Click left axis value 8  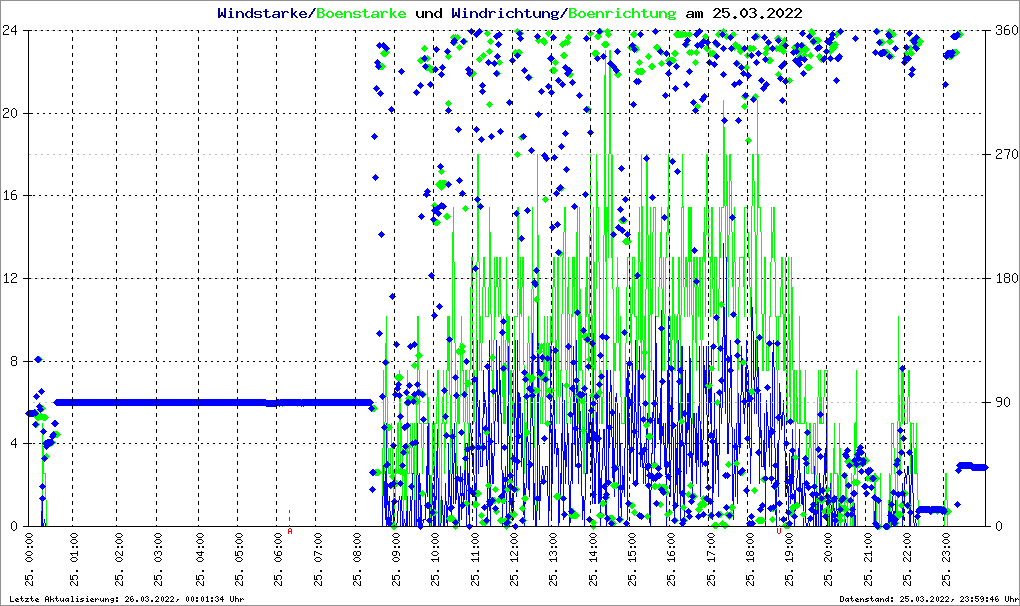(14, 361)
